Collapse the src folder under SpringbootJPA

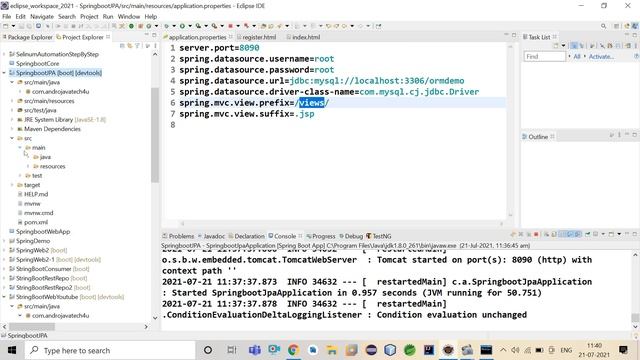click(x=12, y=138)
